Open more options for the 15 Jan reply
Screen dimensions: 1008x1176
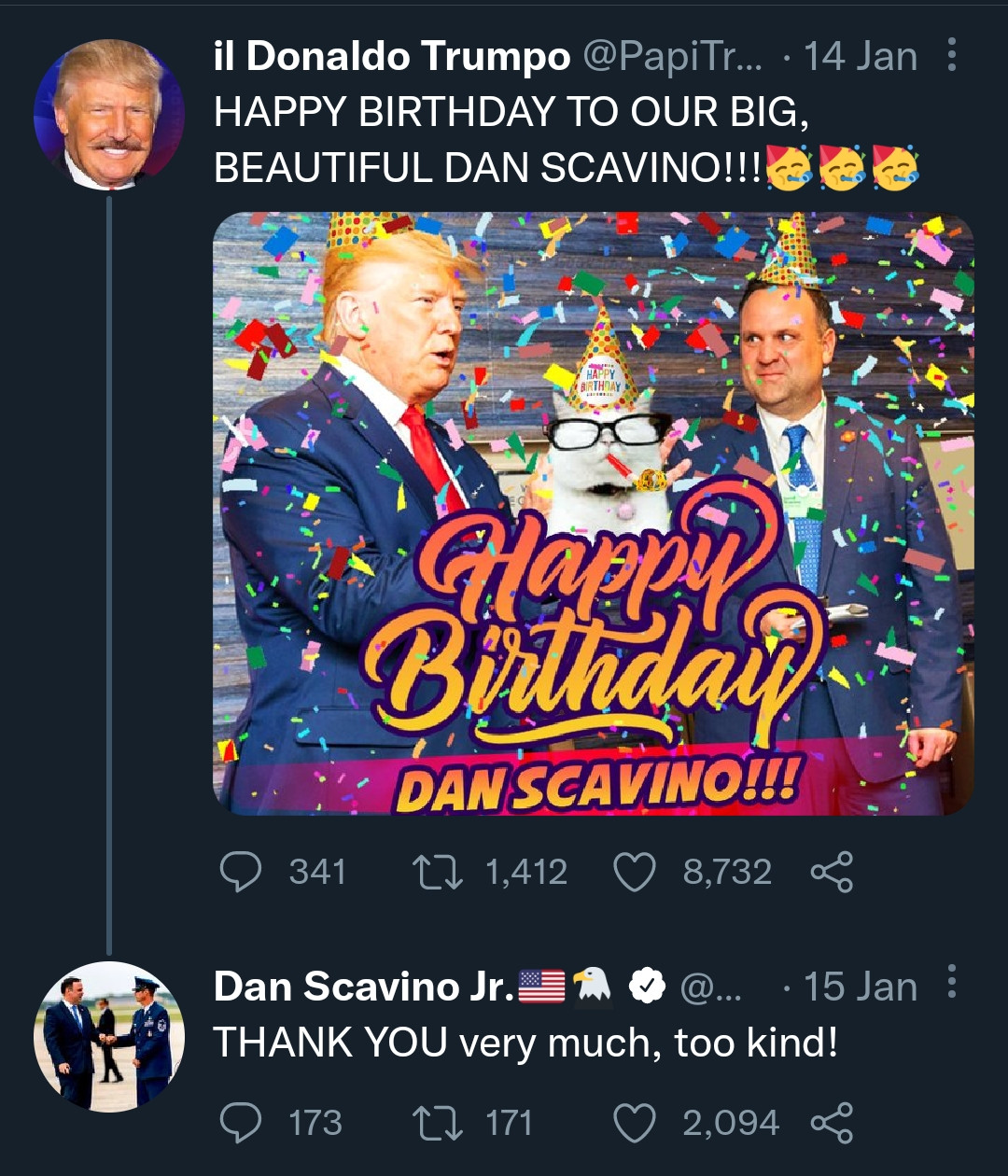951,984
